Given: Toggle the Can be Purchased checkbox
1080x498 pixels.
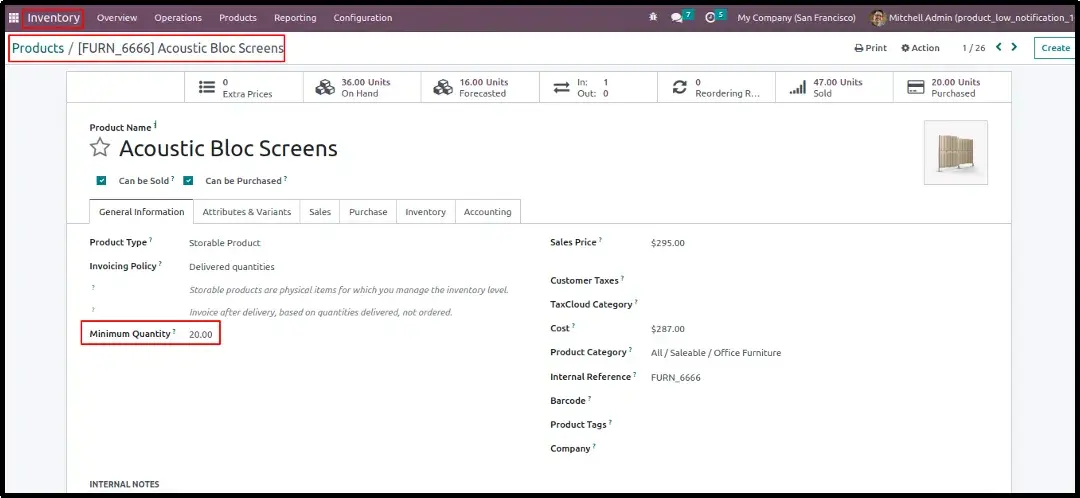Looking at the screenshot, I should click(188, 180).
